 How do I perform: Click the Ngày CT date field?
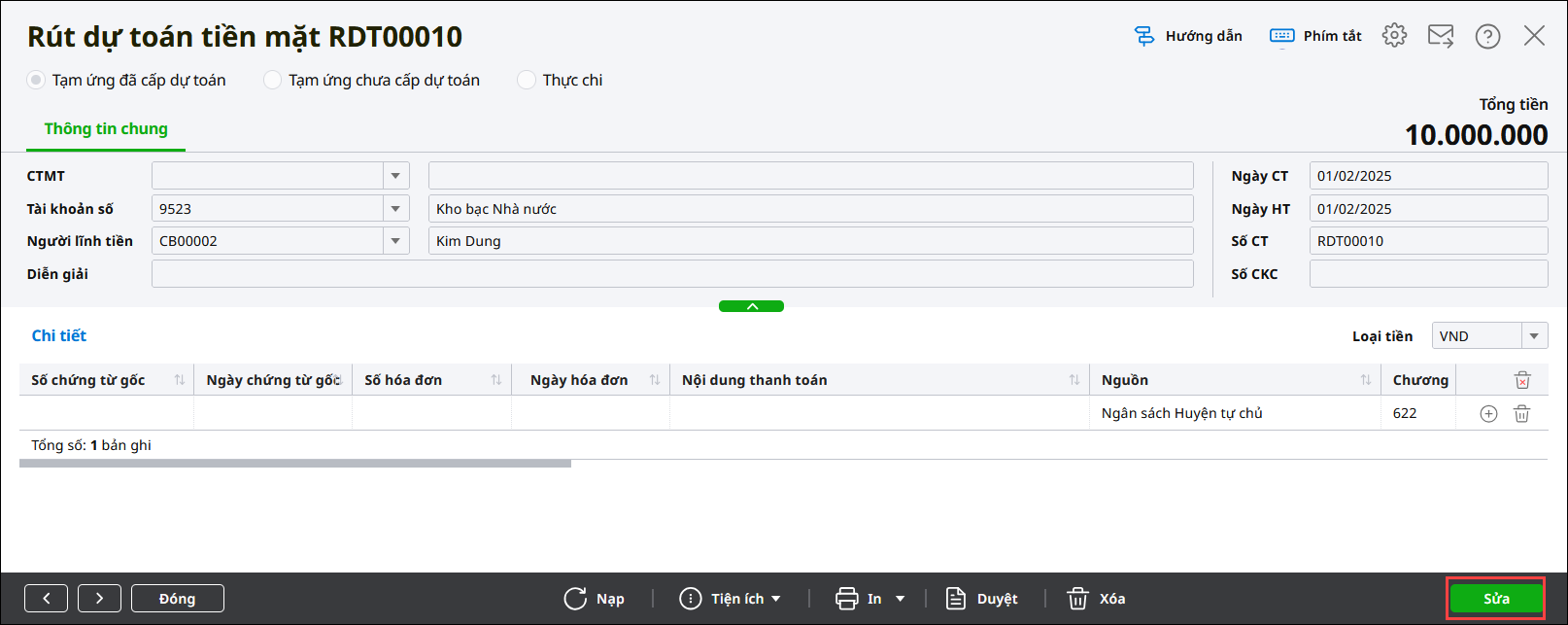click(1428, 176)
